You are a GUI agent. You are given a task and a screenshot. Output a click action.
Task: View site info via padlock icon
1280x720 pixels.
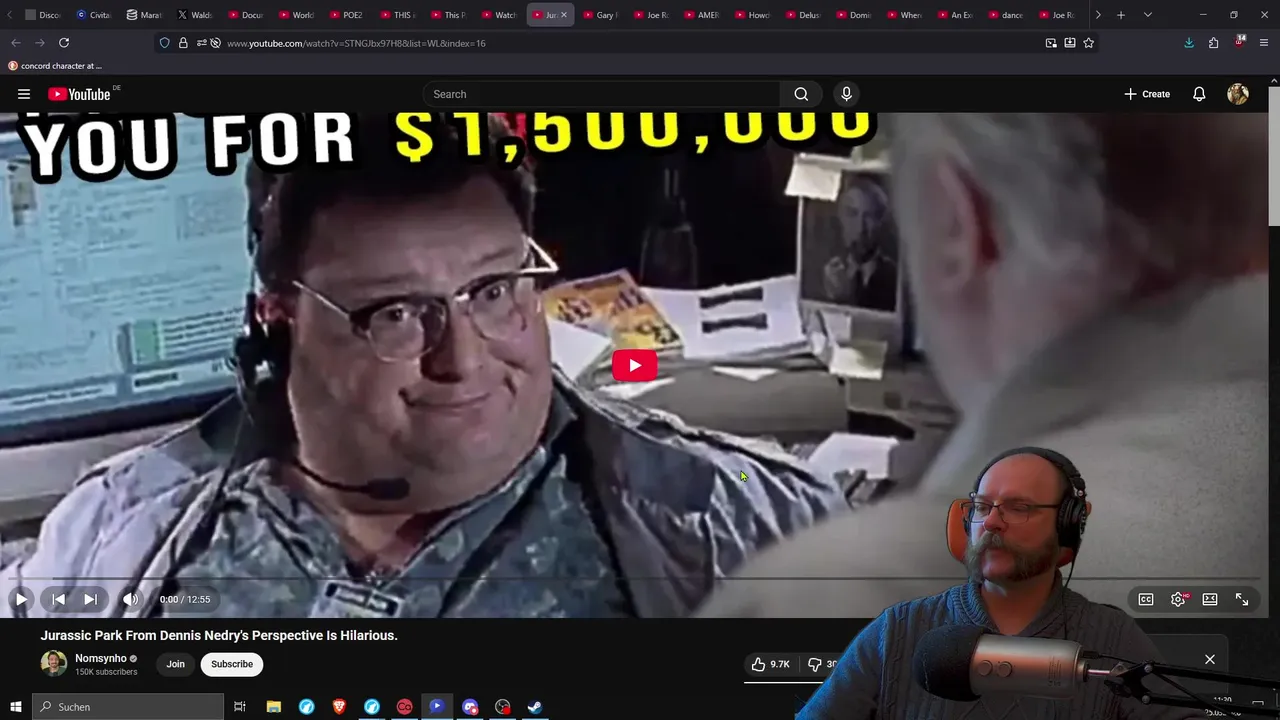click(x=183, y=43)
